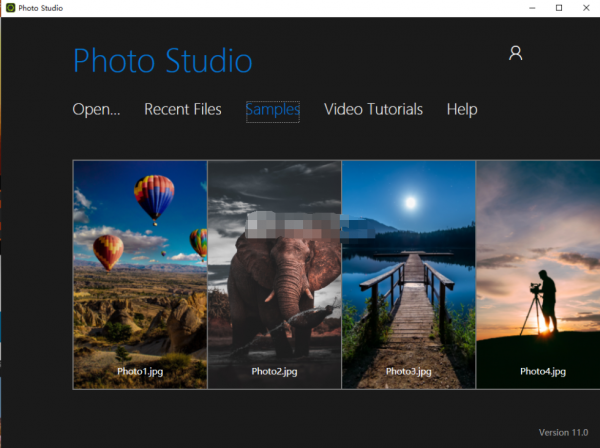Click the Photo Studio app icon in title bar
Screen dimensions: 600x448
pyautogui.click(x=10, y=8)
